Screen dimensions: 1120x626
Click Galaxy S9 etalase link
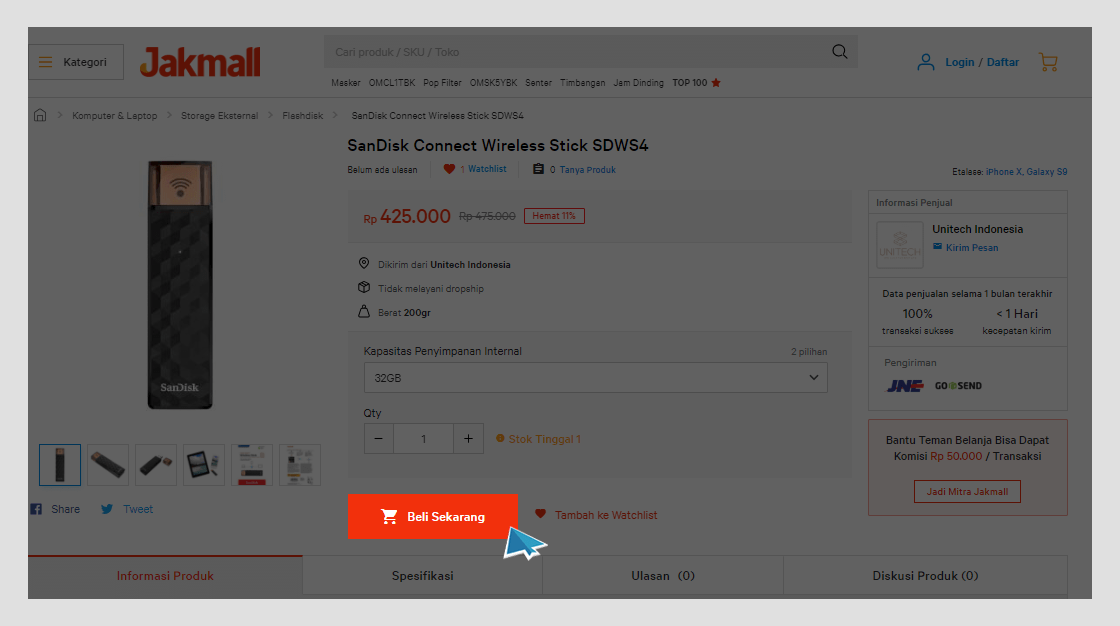coord(1046,172)
